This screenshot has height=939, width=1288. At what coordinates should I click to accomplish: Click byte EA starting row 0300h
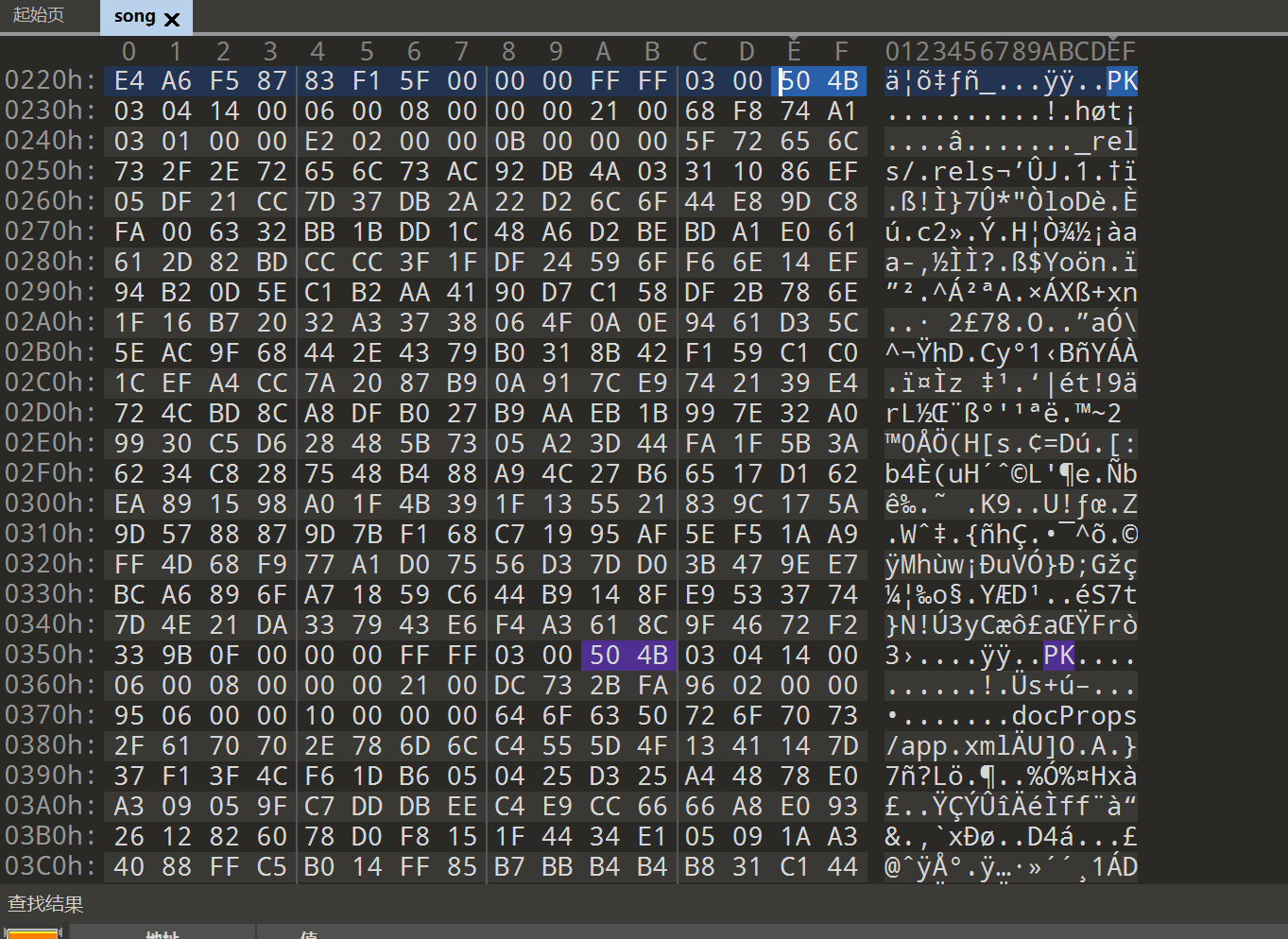(x=129, y=504)
